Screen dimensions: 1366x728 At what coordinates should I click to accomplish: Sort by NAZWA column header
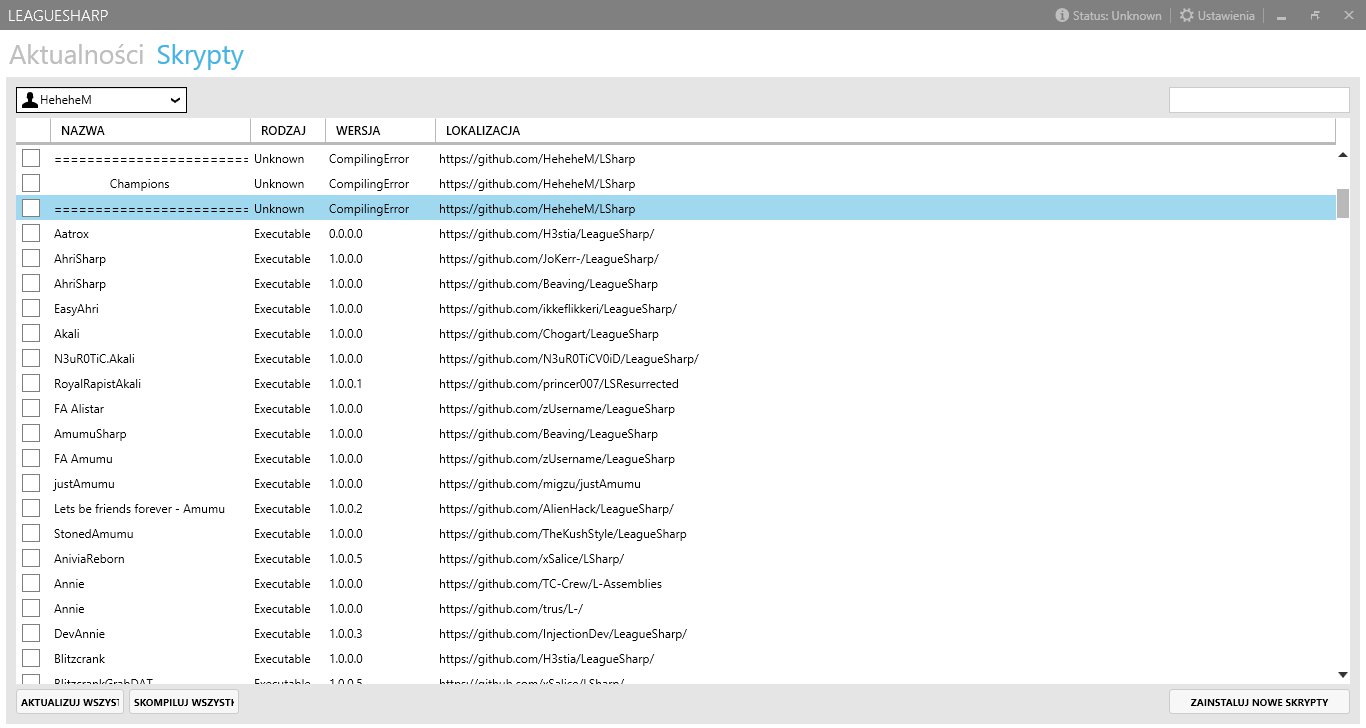click(150, 131)
